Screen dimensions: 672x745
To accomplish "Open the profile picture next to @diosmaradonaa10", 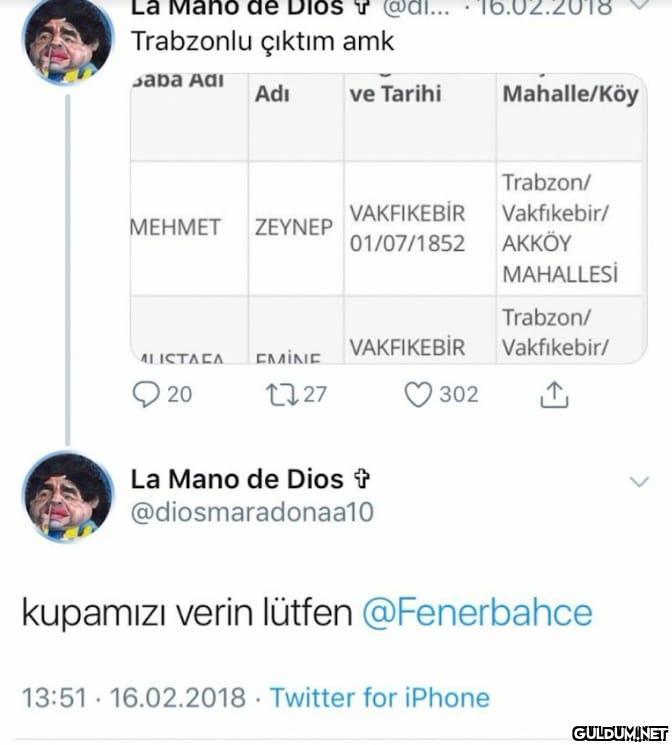I will point(67,496).
